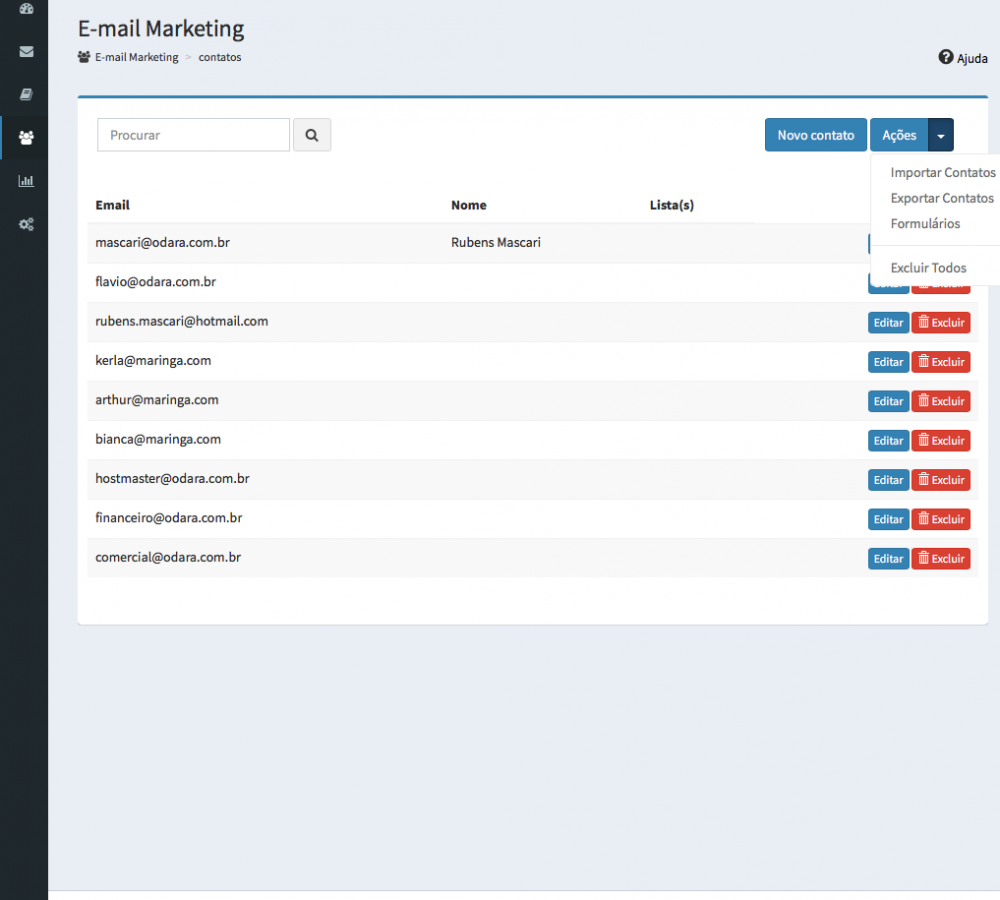Image resolution: width=1000 pixels, height=900 pixels.
Task: Click the Novo contato button
Action: tap(816, 135)
